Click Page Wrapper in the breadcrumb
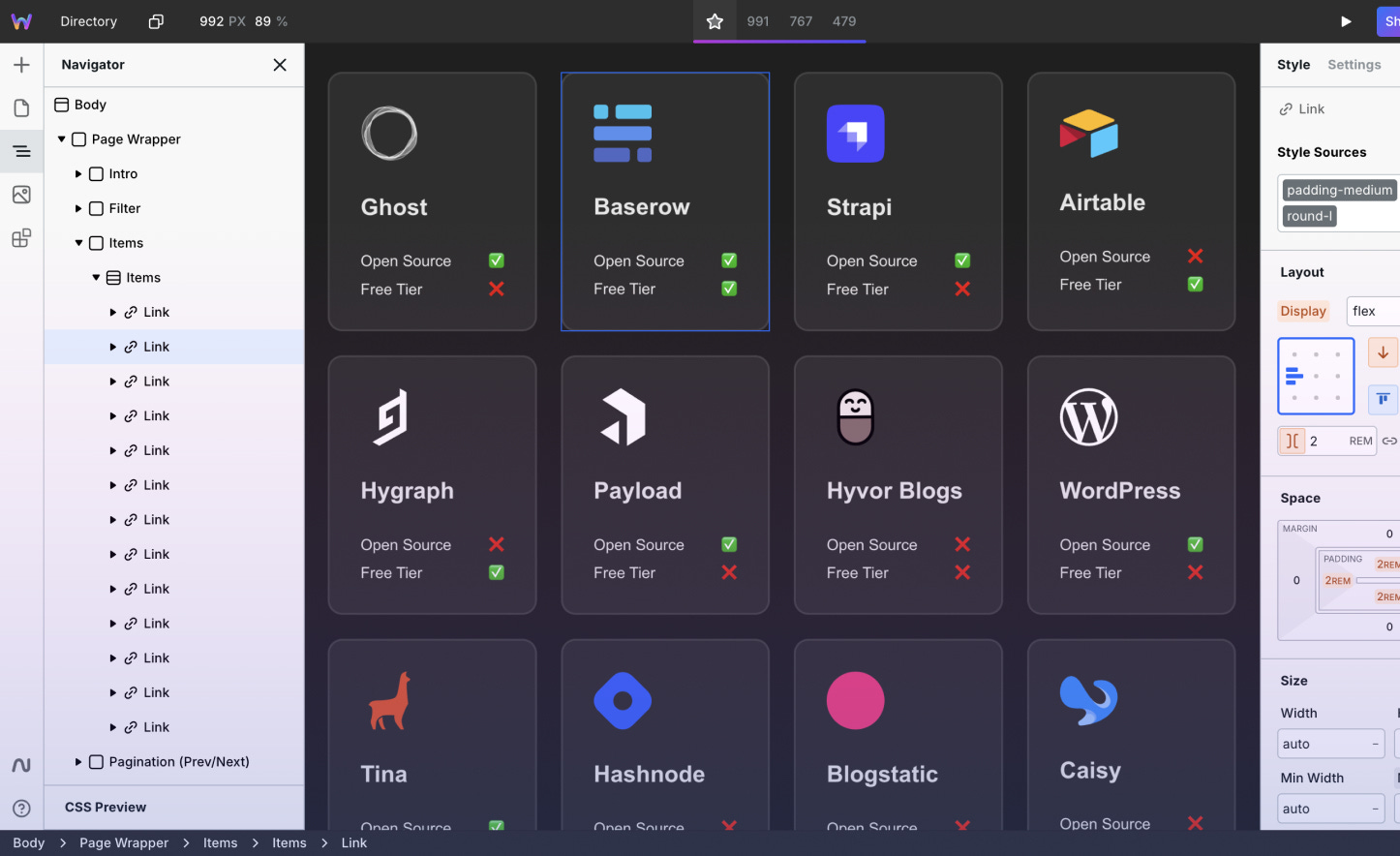Screen dimensions: 1400x856 tap(124, 842)
